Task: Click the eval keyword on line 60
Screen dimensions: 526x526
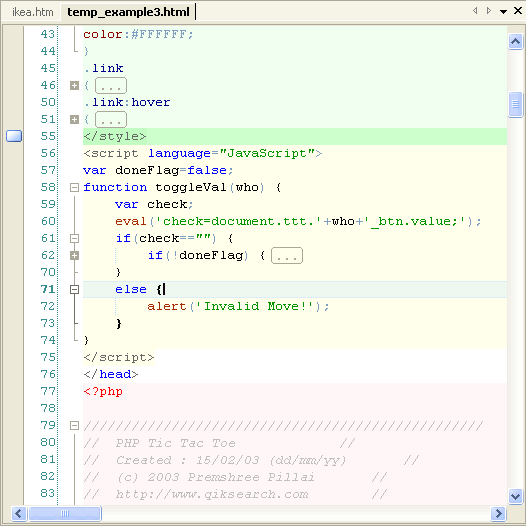Action: [131, 221]
